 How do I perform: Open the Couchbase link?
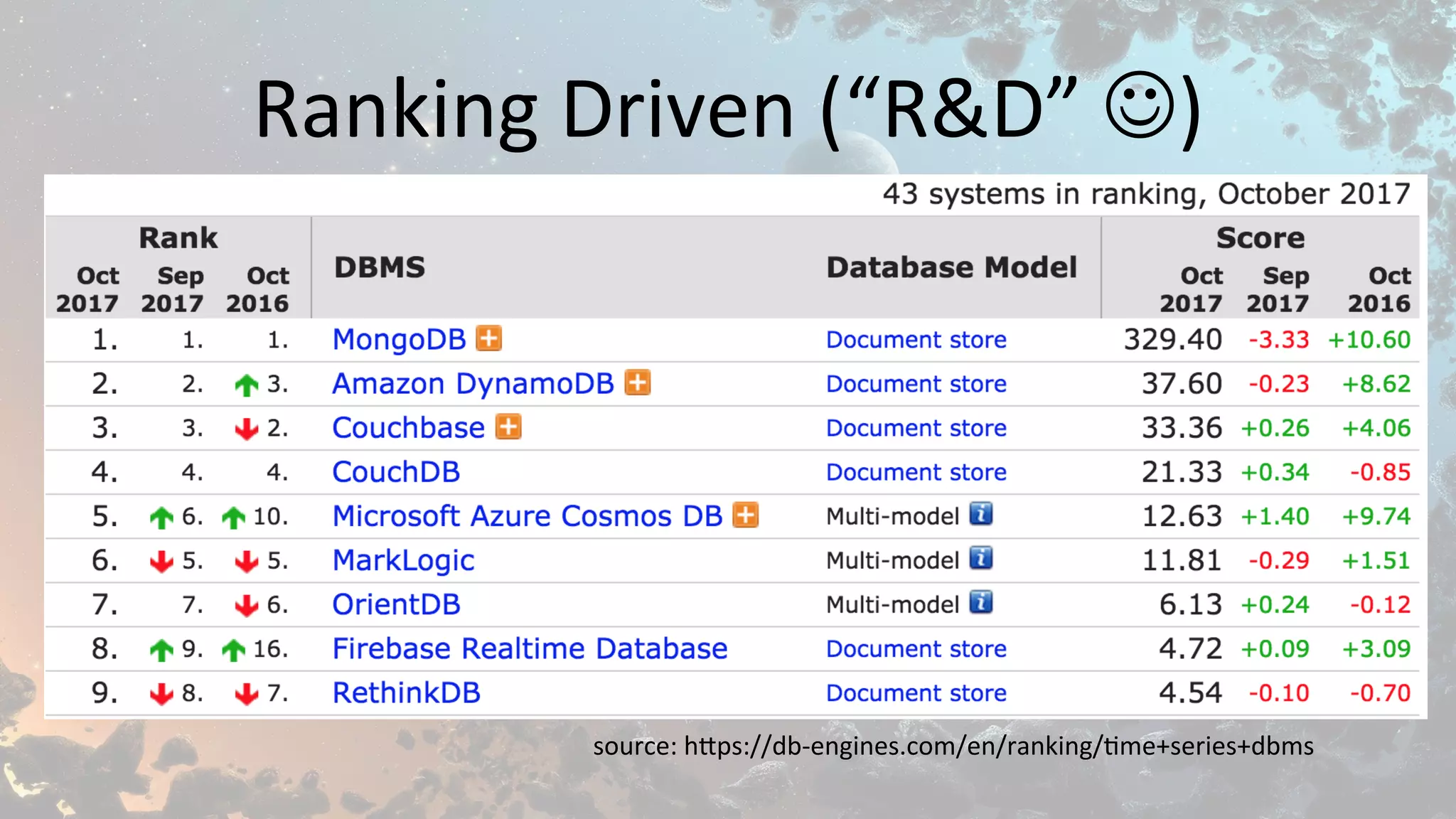409,428
